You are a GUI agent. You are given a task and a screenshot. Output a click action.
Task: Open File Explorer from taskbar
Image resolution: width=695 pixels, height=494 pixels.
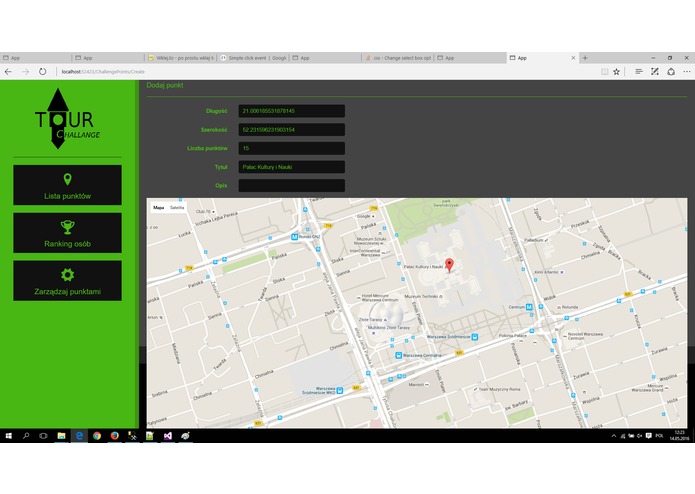[x=61, y=436]
